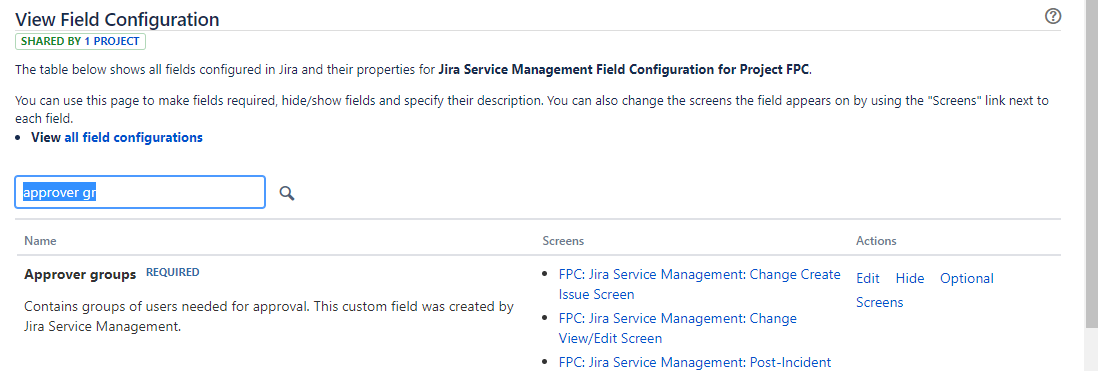Click the "Actions" column header

tap(876, 241)
